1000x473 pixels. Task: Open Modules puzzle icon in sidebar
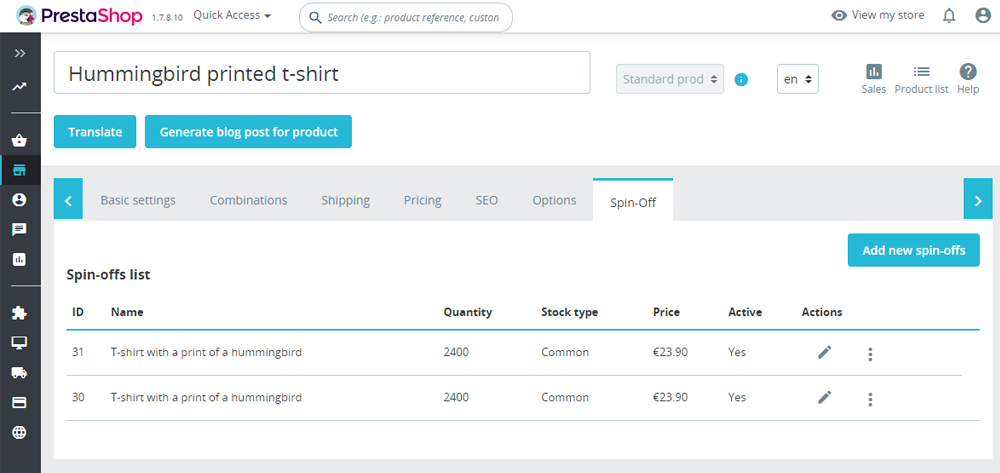[20, 313]
